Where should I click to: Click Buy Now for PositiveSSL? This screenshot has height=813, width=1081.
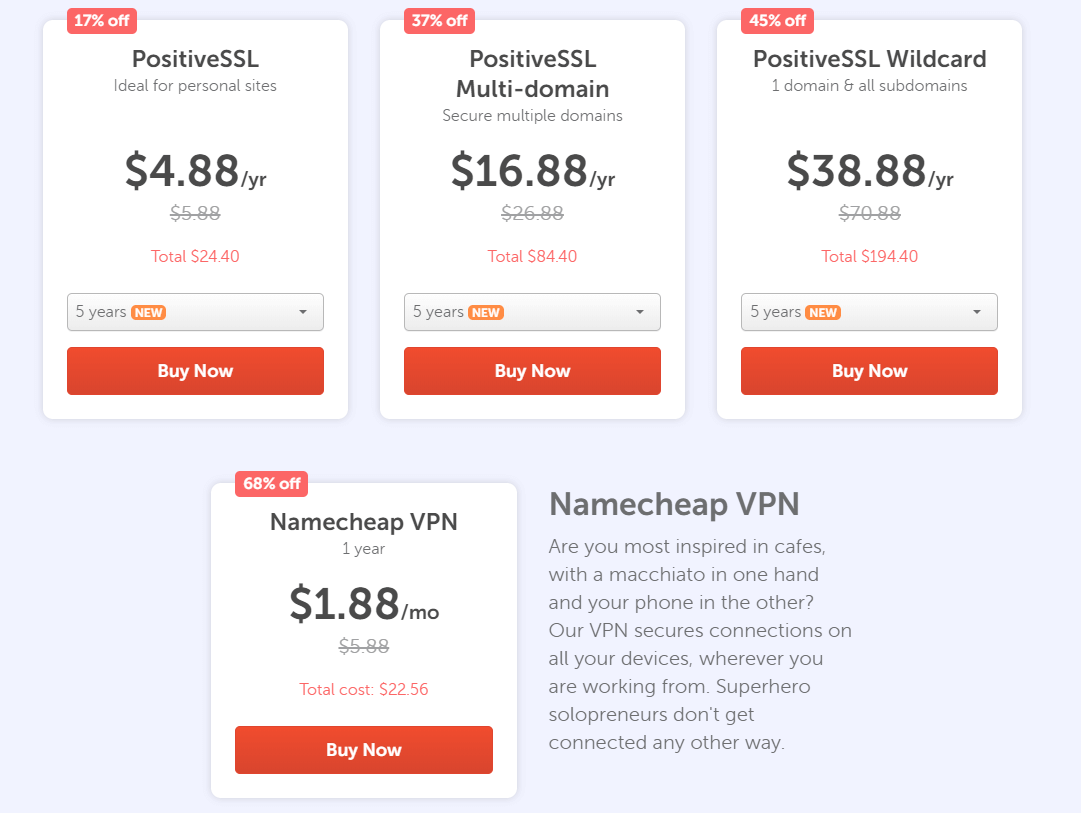point(195,371)
